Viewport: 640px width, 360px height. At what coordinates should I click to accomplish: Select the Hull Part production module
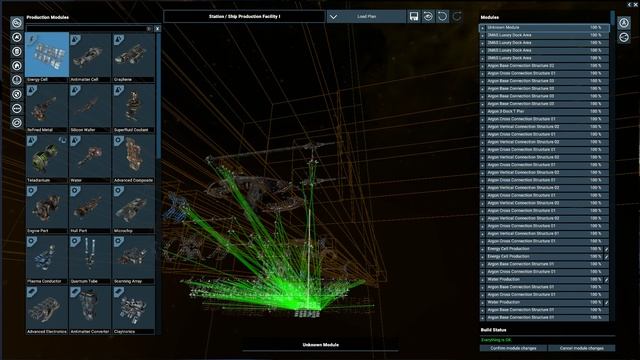90,209
